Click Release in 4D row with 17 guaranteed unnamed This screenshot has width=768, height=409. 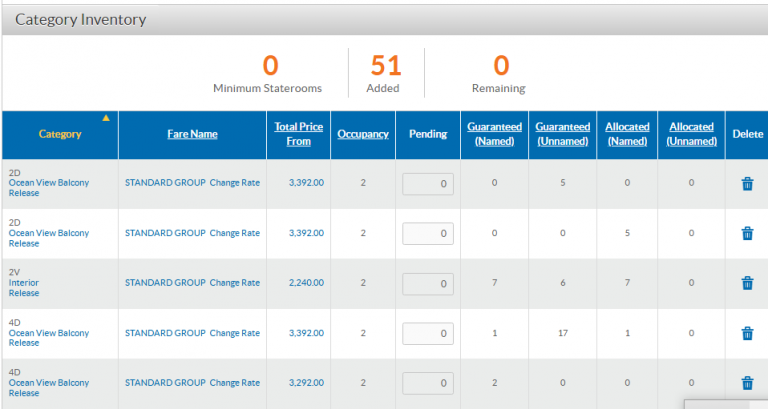[x=24, y=343]
